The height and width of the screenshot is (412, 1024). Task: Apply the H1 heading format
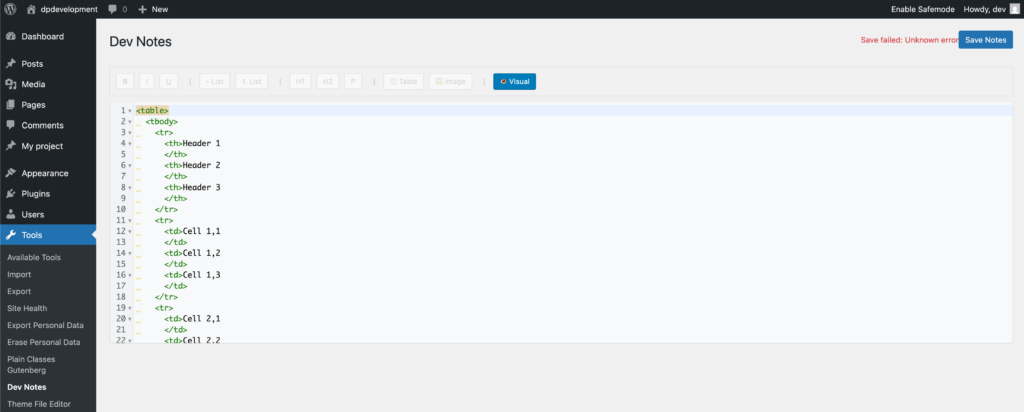[300, 82]
